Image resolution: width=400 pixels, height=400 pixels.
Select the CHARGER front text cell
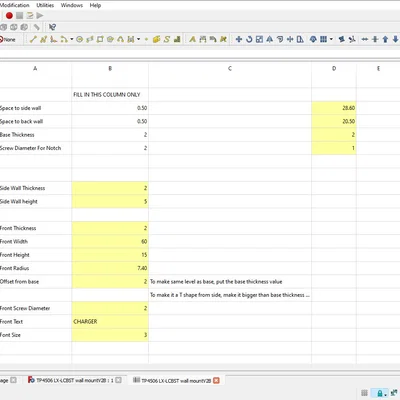(x=110, y=322)
